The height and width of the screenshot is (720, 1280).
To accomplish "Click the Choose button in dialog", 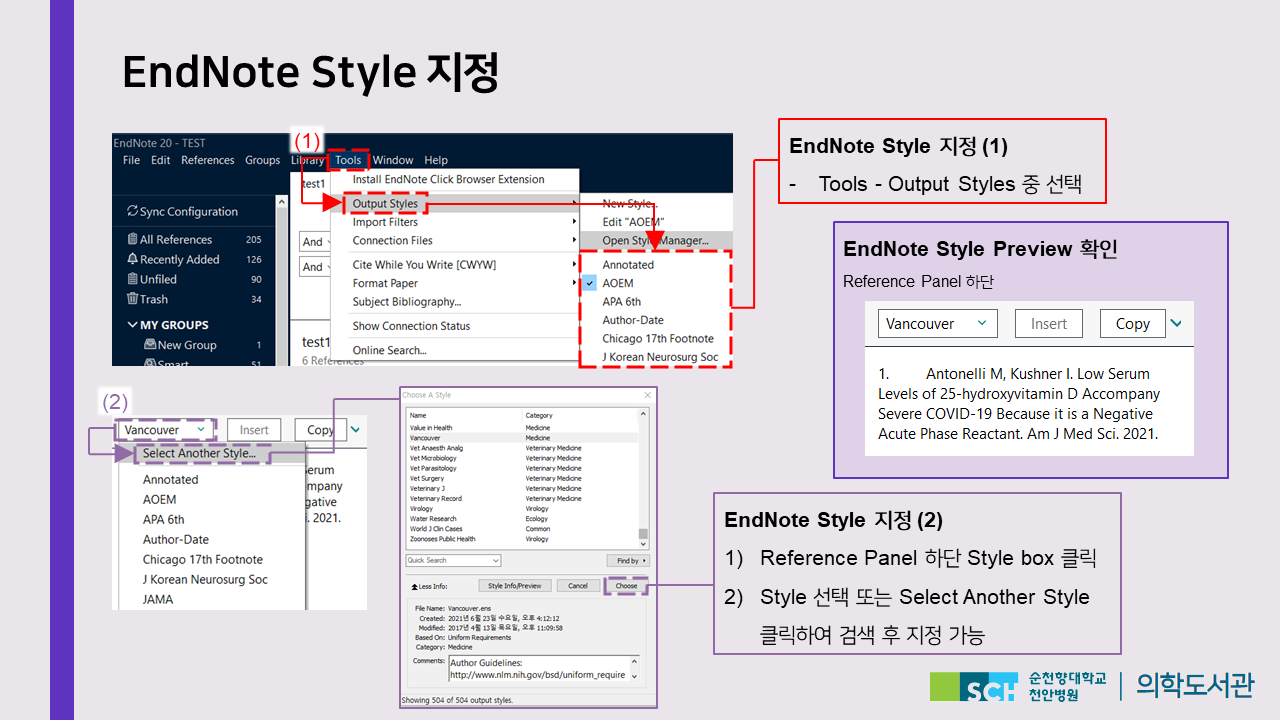I will tap(627, 586).
